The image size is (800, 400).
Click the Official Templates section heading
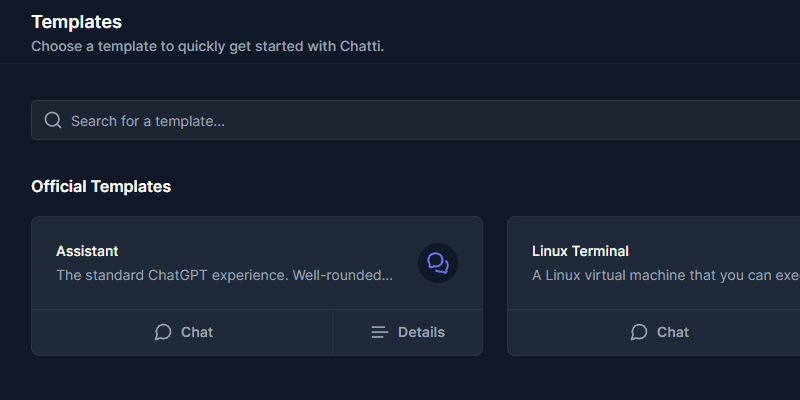[101, 186]
